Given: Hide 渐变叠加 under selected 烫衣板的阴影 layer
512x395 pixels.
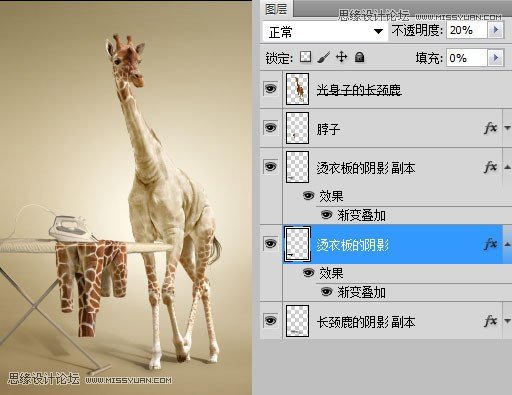Looking at the screenshot, I should pos(326,292).
